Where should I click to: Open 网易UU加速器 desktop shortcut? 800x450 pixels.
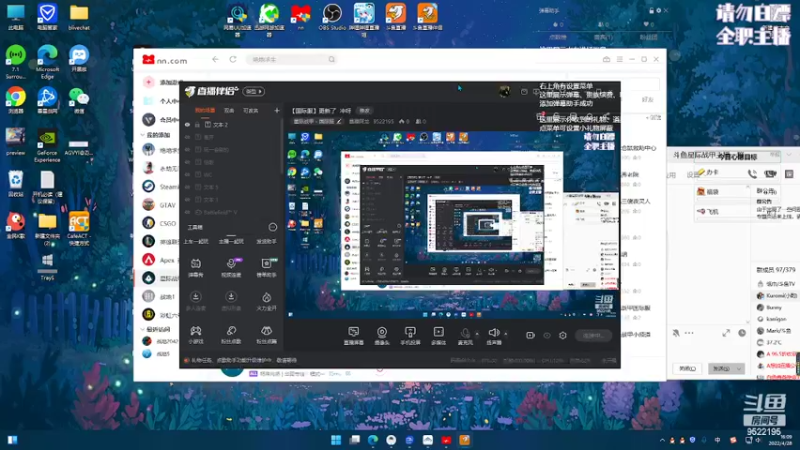tap(237, 19)
